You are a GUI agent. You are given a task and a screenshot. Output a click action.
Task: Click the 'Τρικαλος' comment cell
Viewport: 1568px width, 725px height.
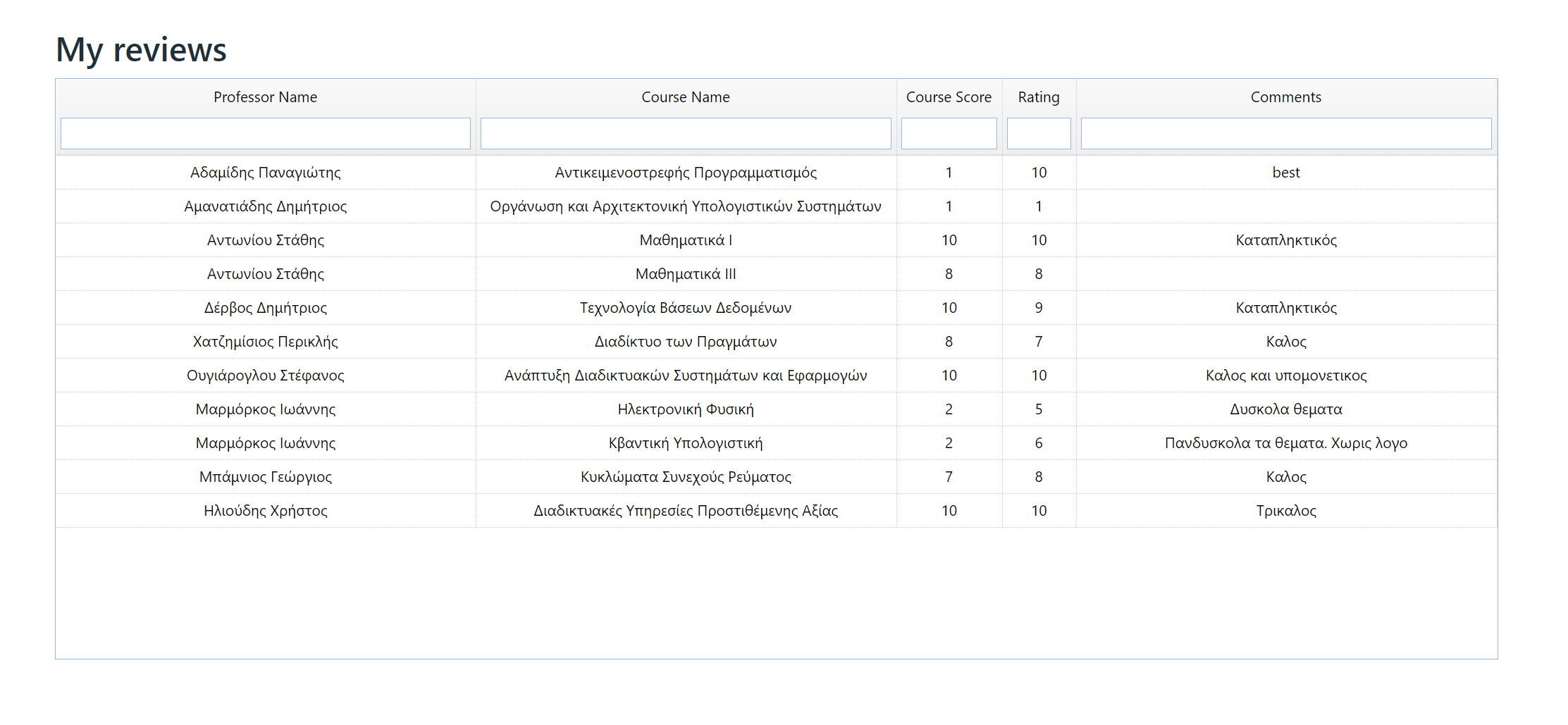click(1286, 511)
